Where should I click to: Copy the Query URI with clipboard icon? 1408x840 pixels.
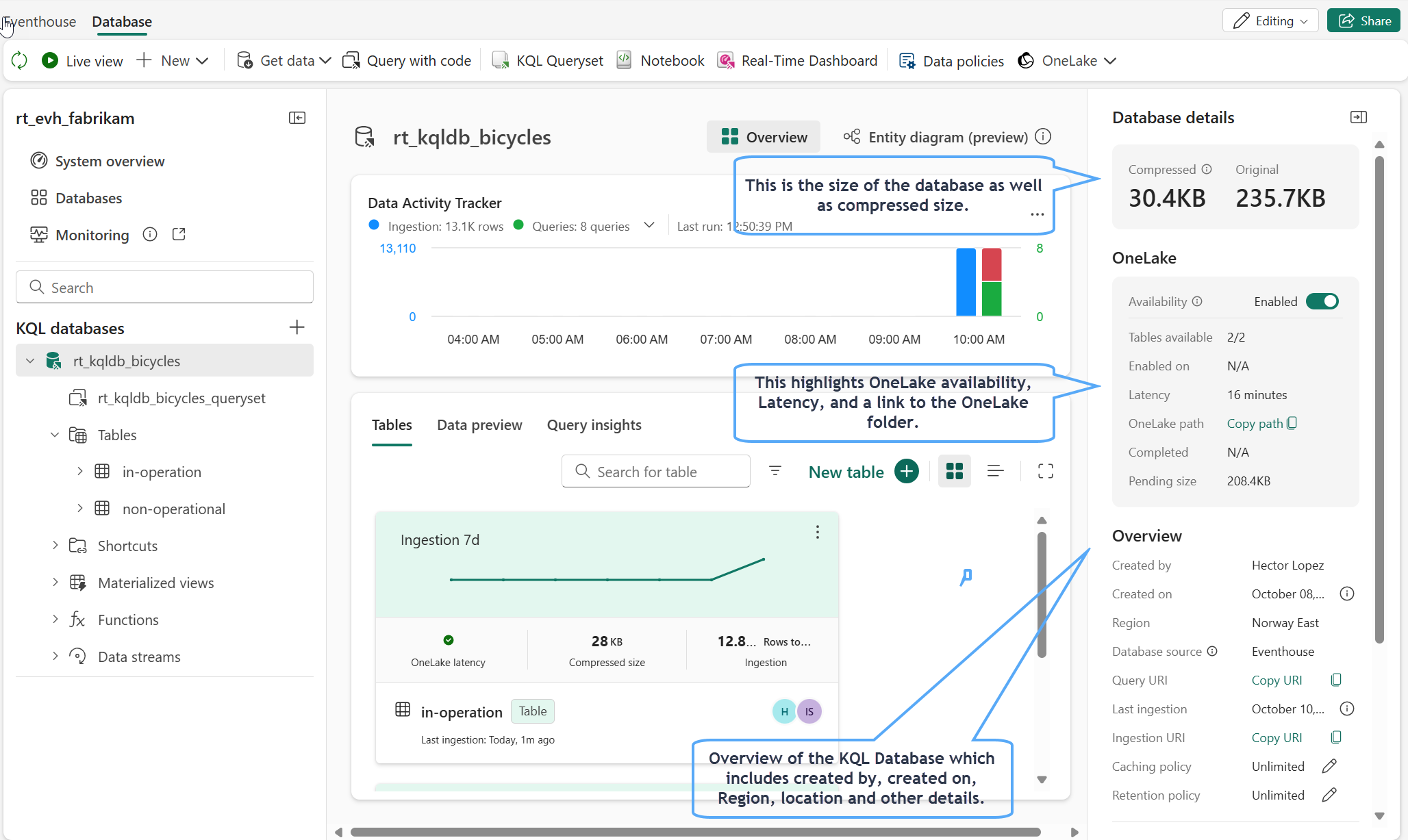click(x=1335, y=680)
